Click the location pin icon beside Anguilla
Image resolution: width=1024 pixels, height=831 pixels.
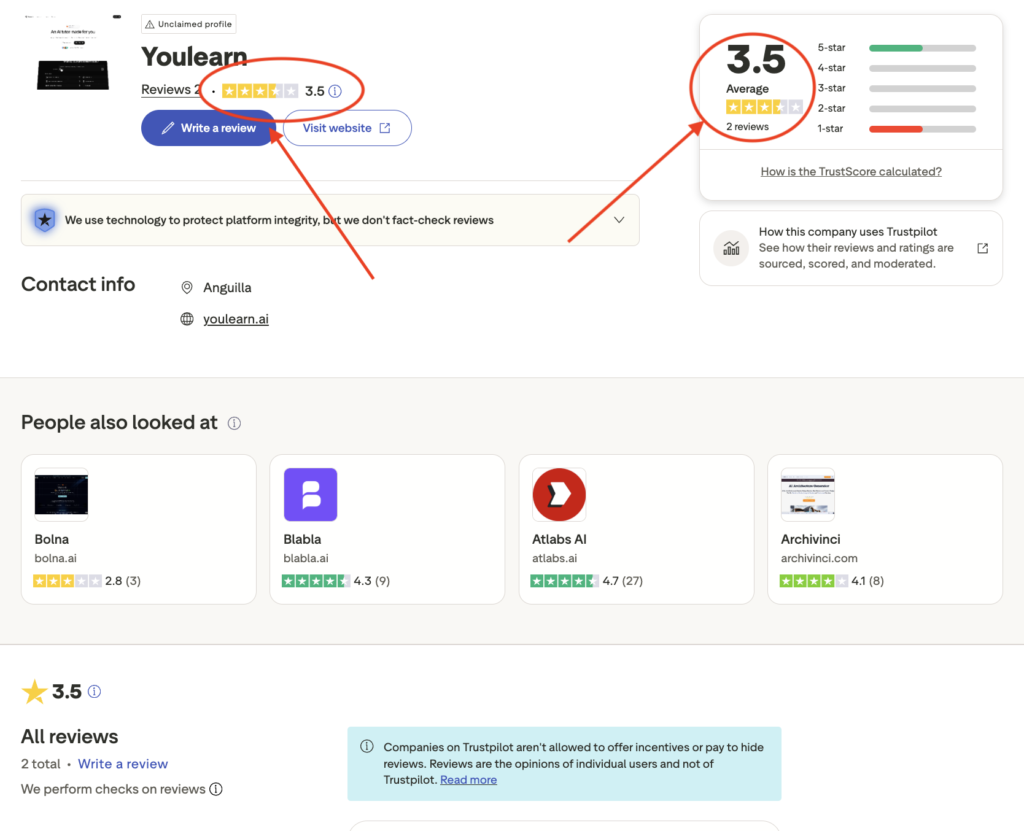pyautogui.click(x=187, y=287)
